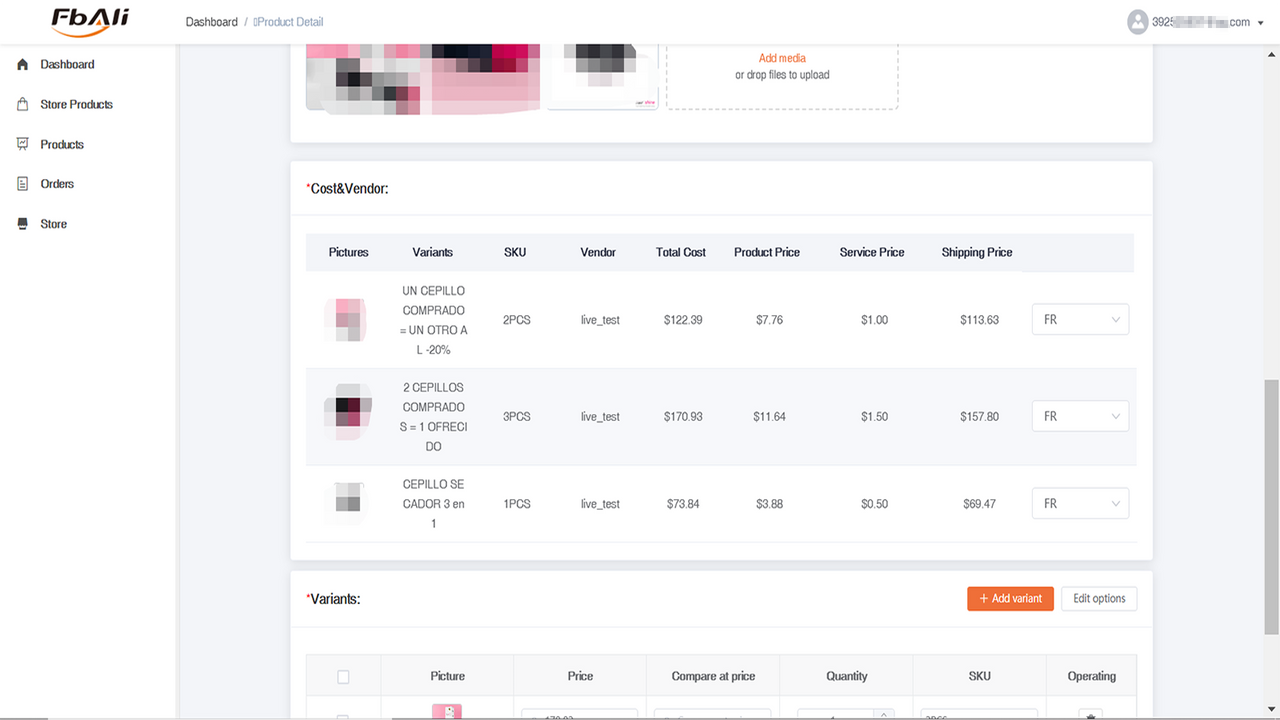Check the select-all checkbox in Variants table
Image resolution: width=1280 pixels, height=720 pixels.
[343, 676]
